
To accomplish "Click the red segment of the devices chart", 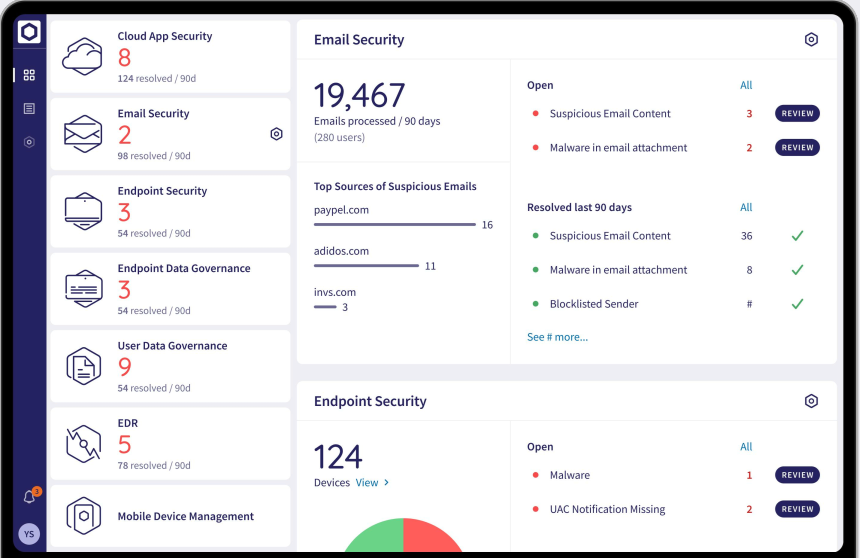I will (430, 540).
